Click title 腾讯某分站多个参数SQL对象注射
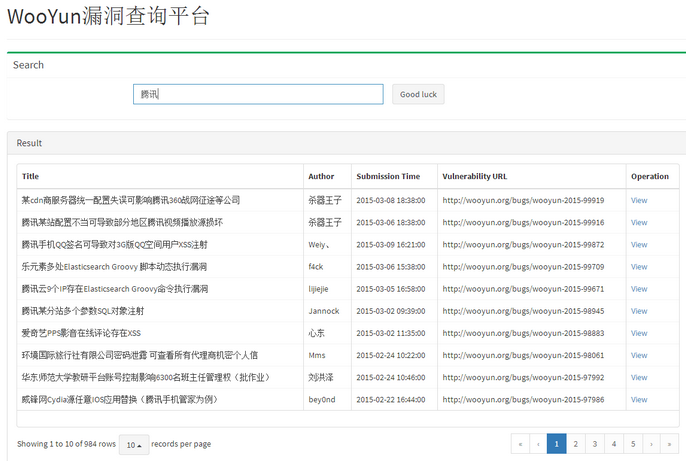 pyautogui.click(x=83, y=311)
